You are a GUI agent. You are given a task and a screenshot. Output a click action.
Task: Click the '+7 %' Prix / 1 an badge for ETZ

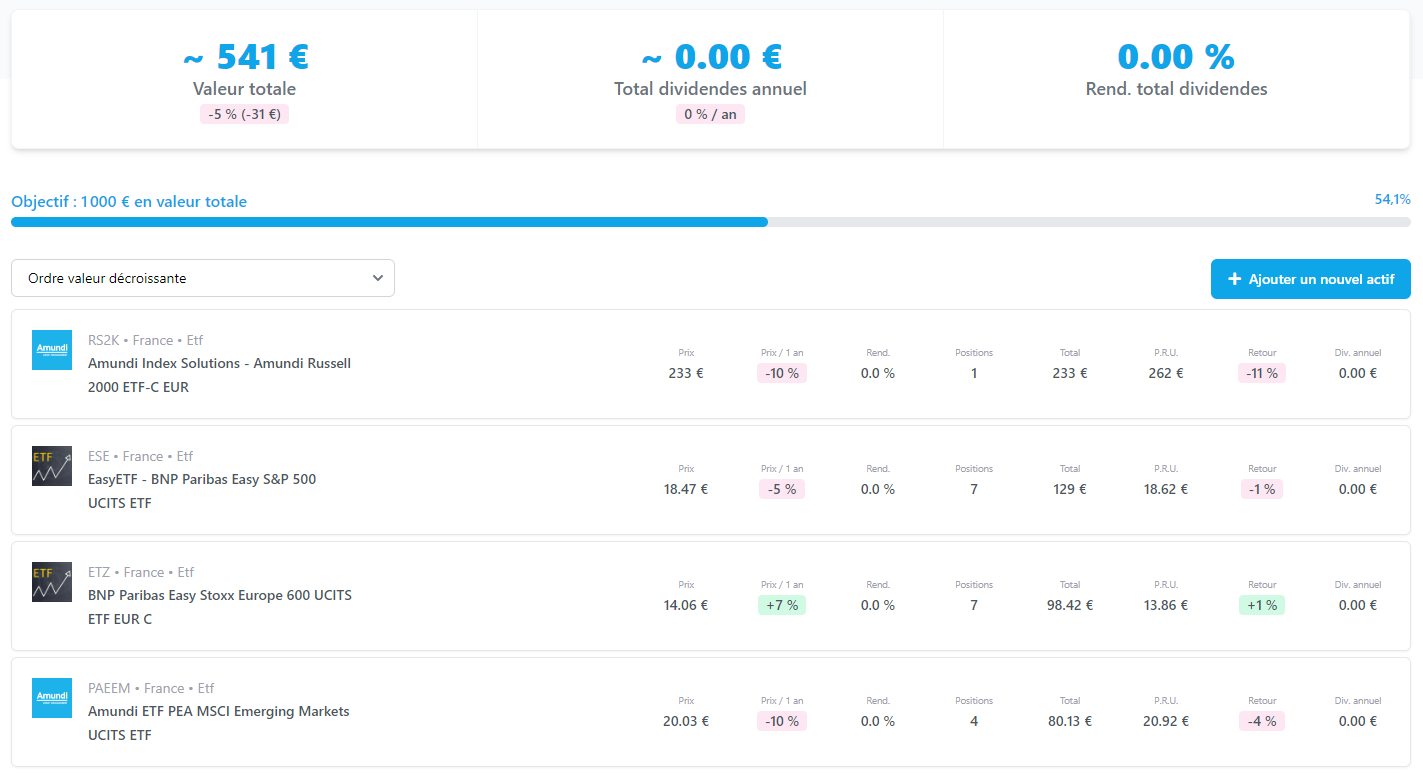(782, 605)
